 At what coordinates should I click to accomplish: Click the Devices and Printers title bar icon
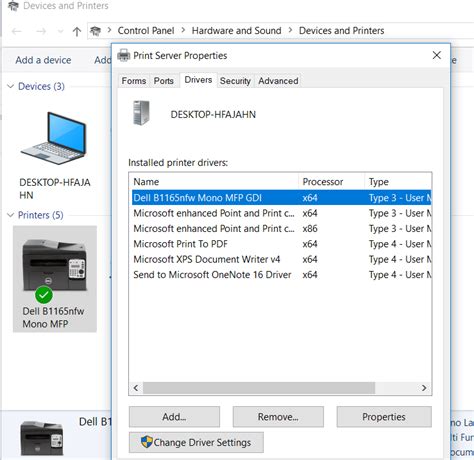pyautogui.click(x=13, y=6)
